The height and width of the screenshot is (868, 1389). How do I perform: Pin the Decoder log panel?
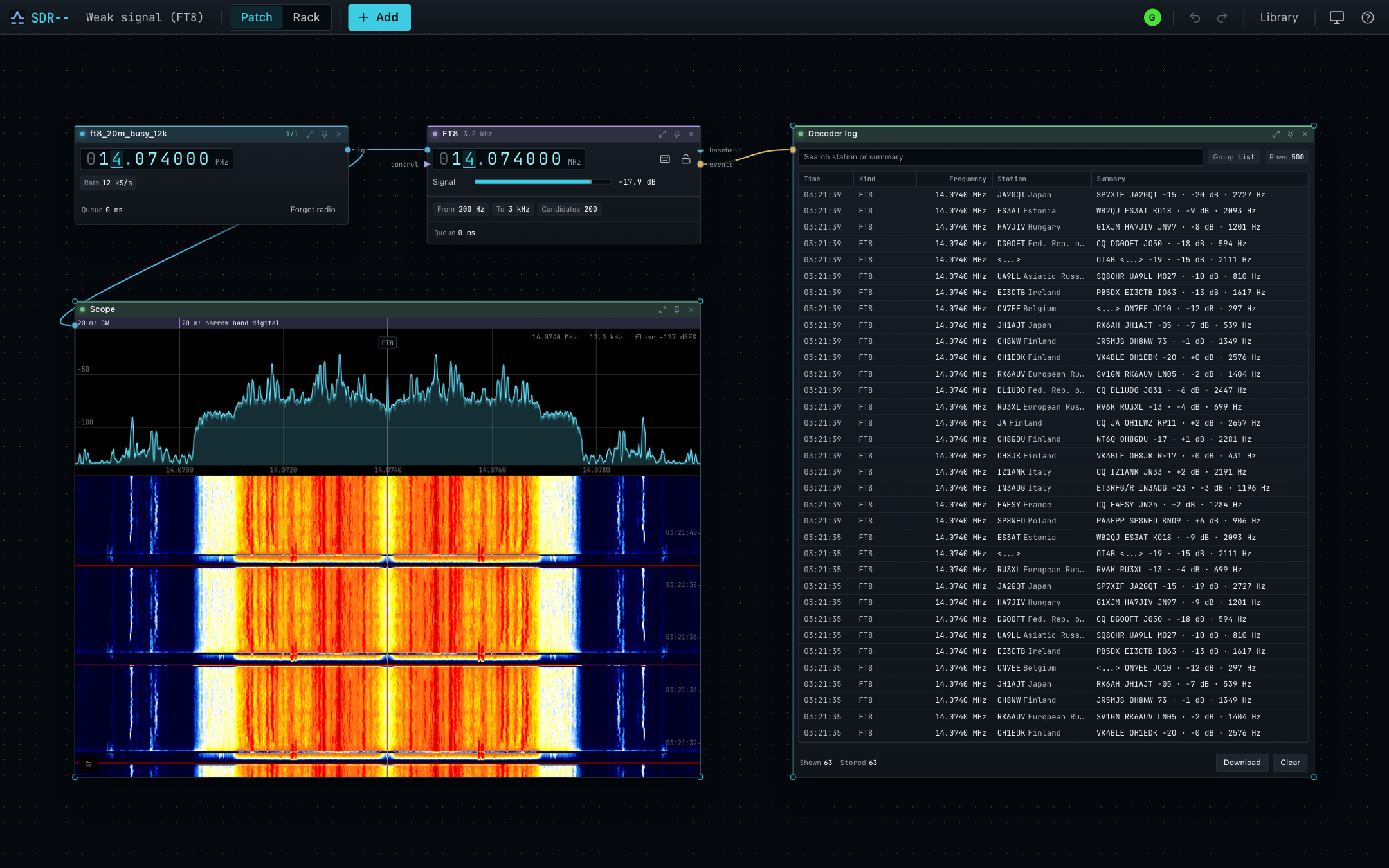pyautogui.click(x=1290, y=134)
